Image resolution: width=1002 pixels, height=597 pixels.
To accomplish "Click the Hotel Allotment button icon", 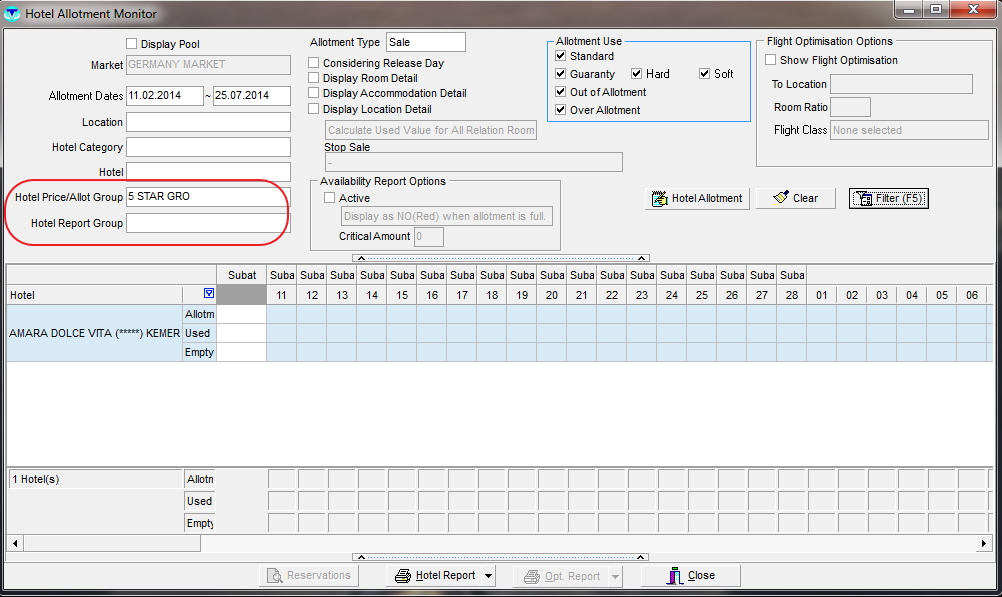I will 660,198.
